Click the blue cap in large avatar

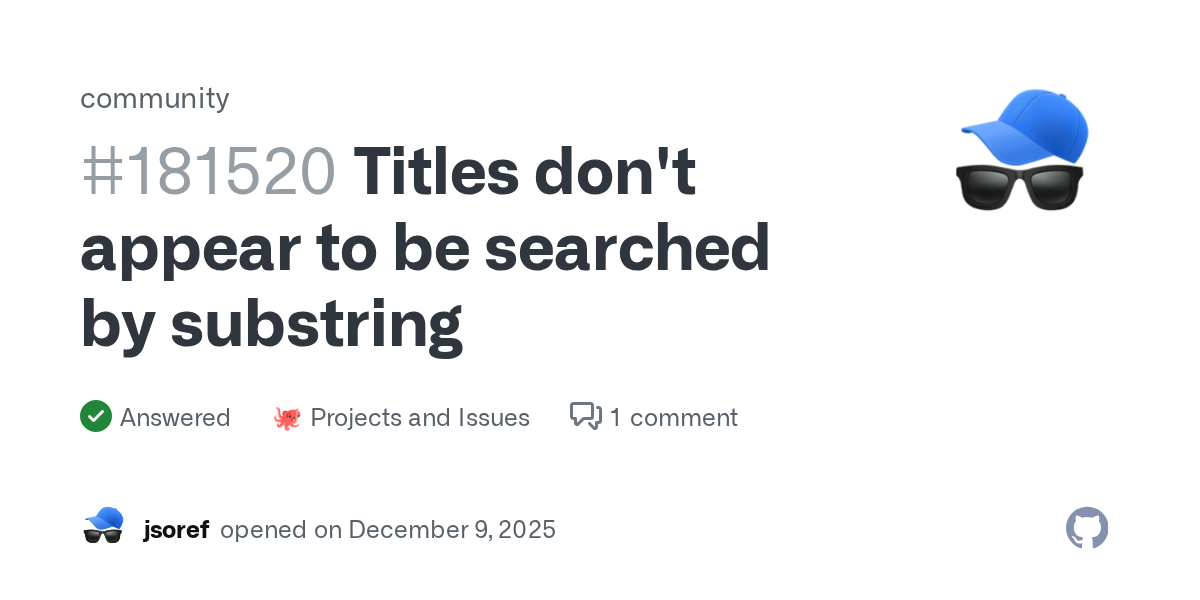[1028, 125]
